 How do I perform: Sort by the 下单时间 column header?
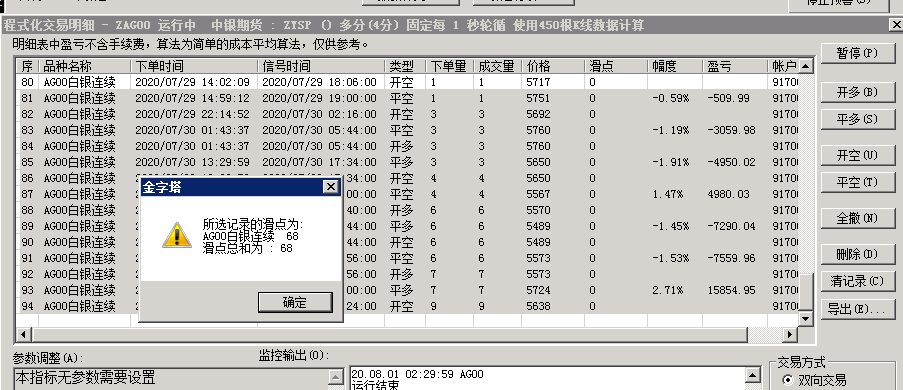pos(194,66)
